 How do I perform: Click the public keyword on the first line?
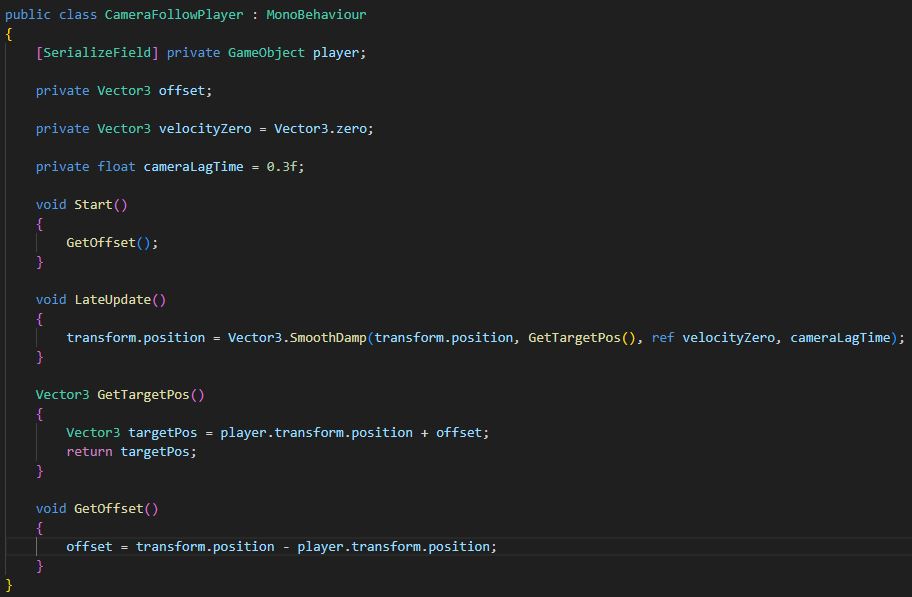28,15
